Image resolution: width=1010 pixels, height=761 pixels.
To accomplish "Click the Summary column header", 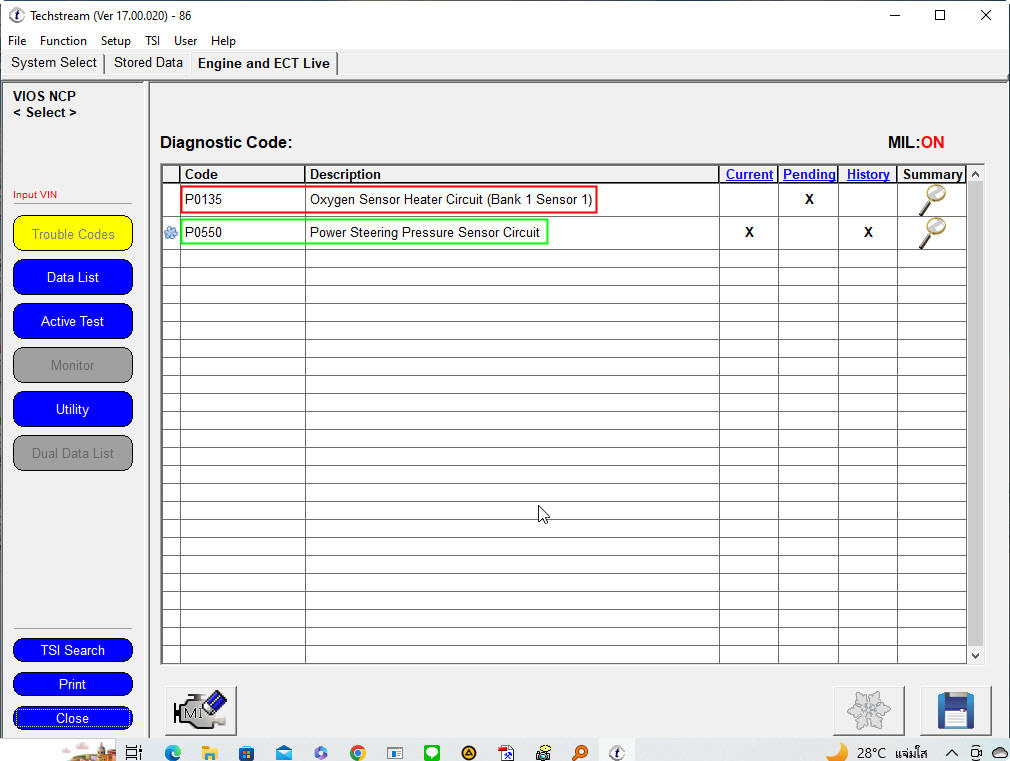I will 932,174.
